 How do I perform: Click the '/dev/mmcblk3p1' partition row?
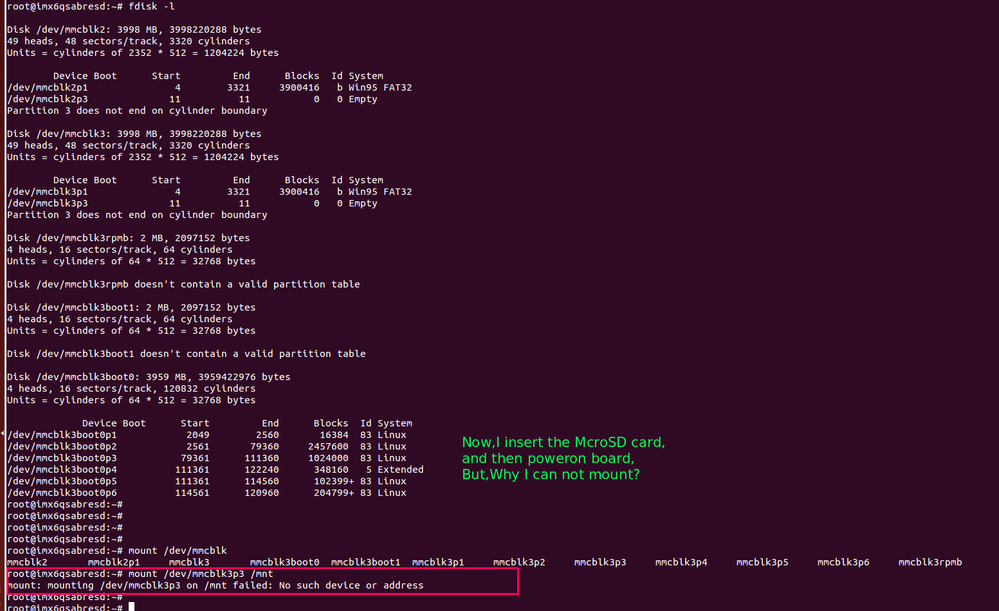(x=209, y=192)
